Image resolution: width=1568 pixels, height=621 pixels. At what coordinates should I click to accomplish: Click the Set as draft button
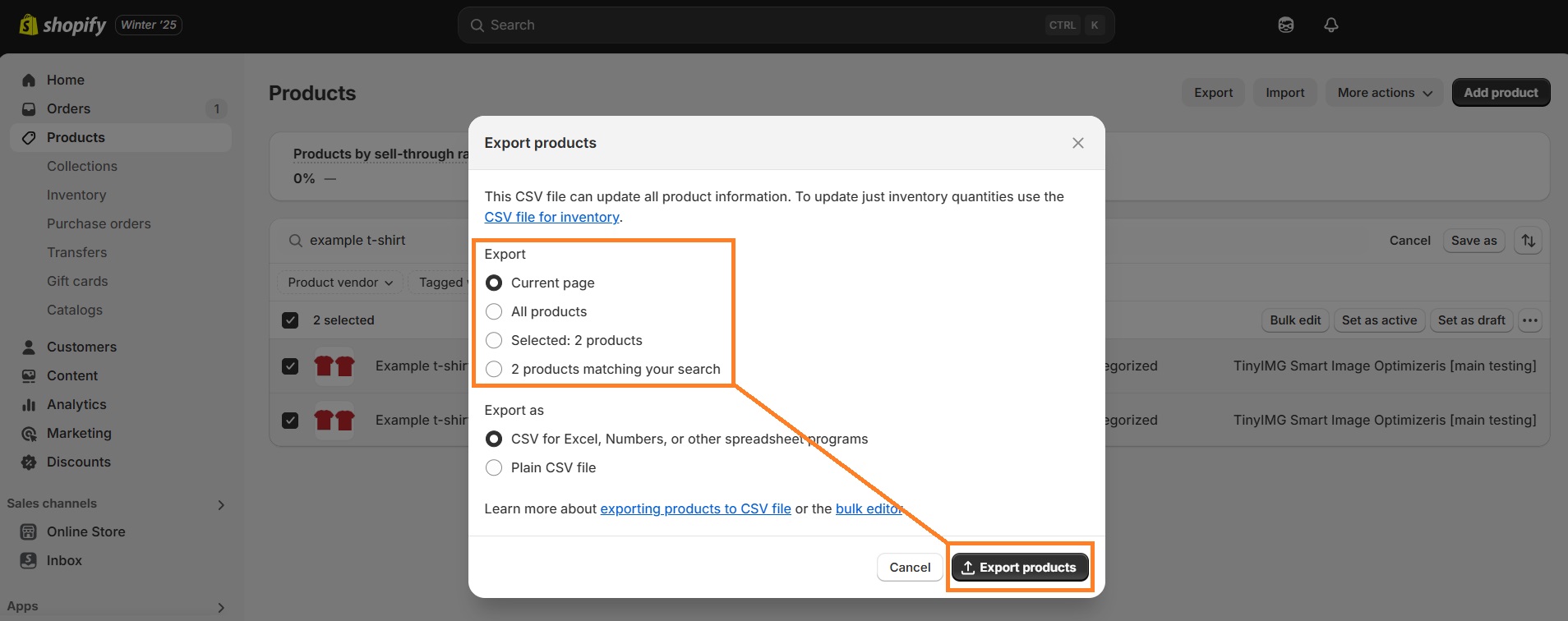[1472, 320]
